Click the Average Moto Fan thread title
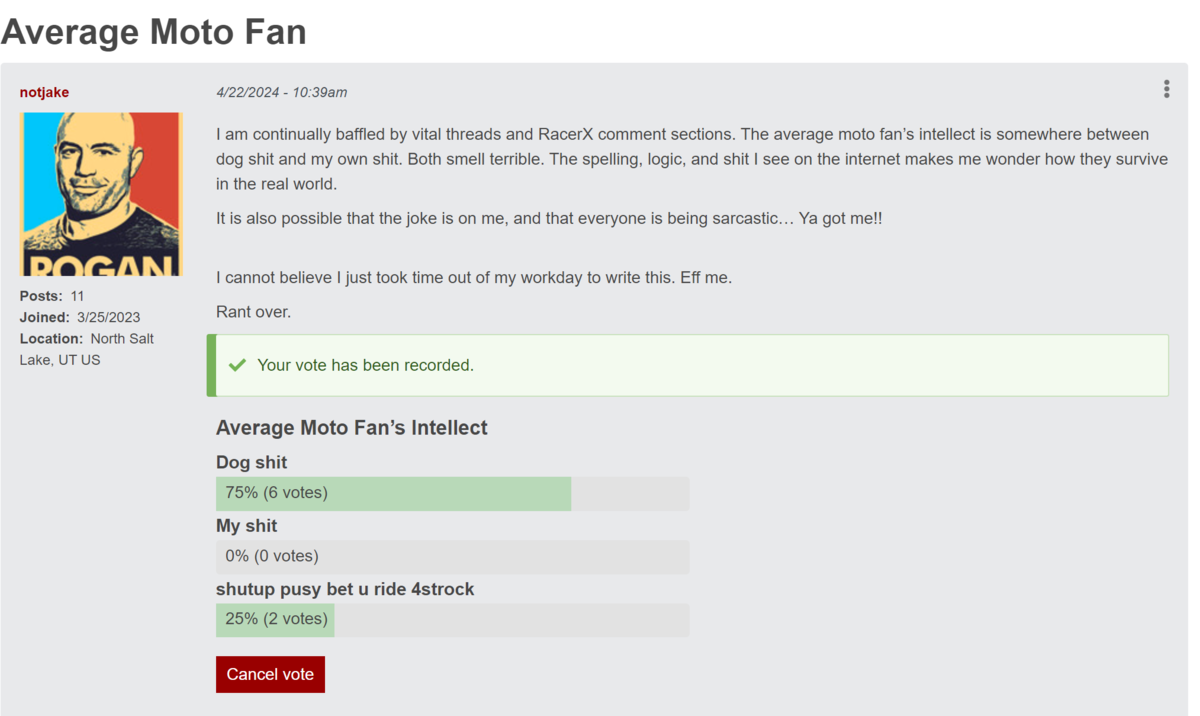The height and width of the screenshot is (716, 1200). pyautogui.click(x=154, y=32)
